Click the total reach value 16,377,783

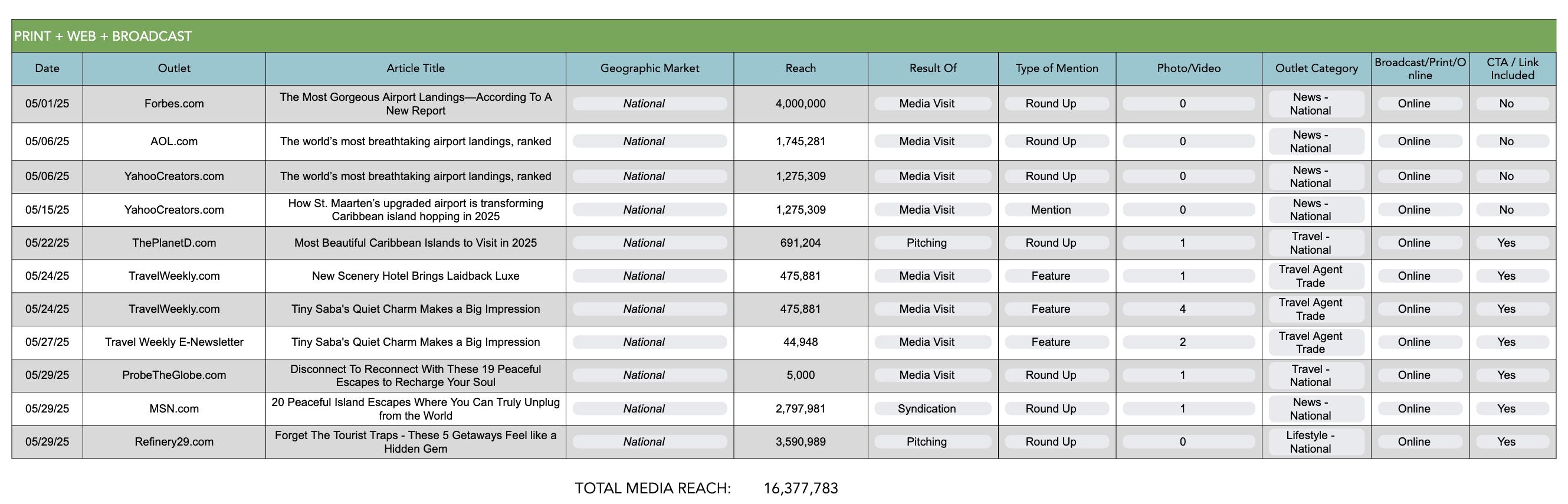tap(801, 488)
